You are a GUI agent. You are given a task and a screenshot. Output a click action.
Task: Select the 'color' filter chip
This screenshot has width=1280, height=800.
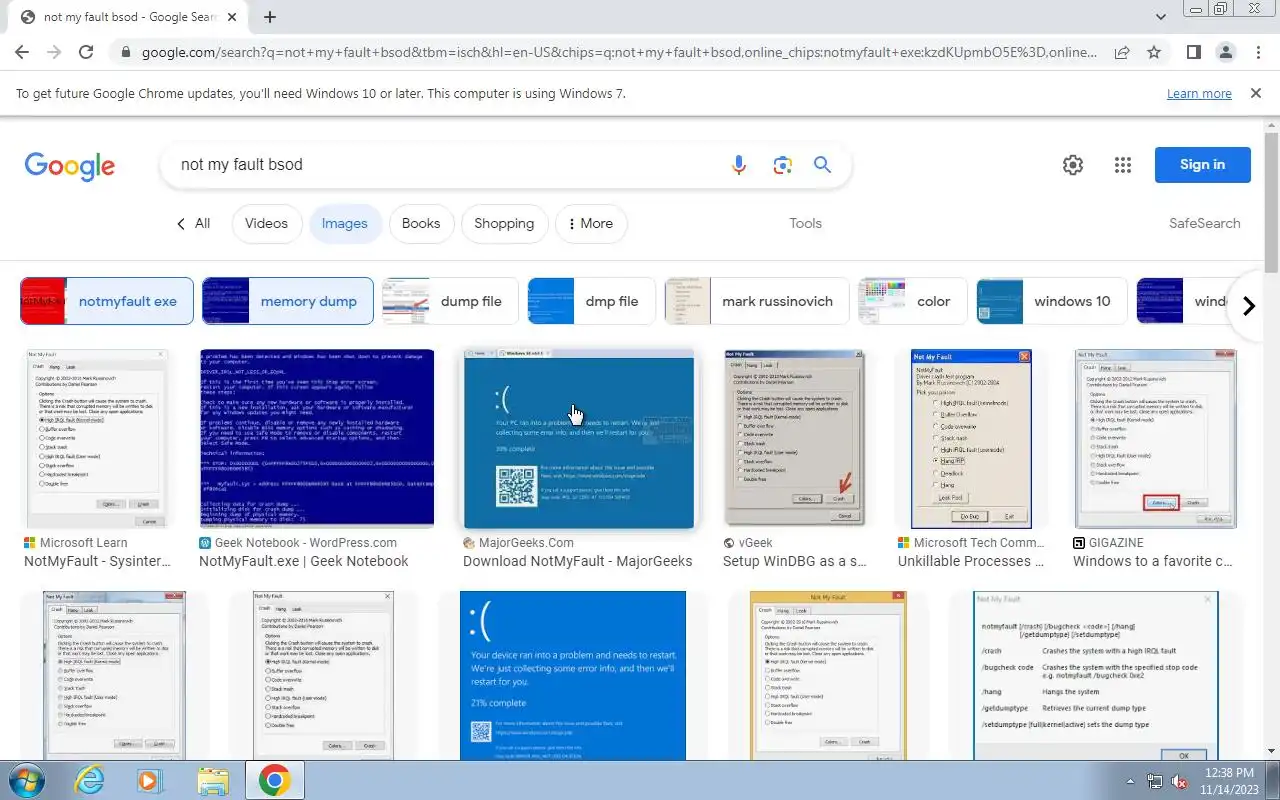point(913,301)
